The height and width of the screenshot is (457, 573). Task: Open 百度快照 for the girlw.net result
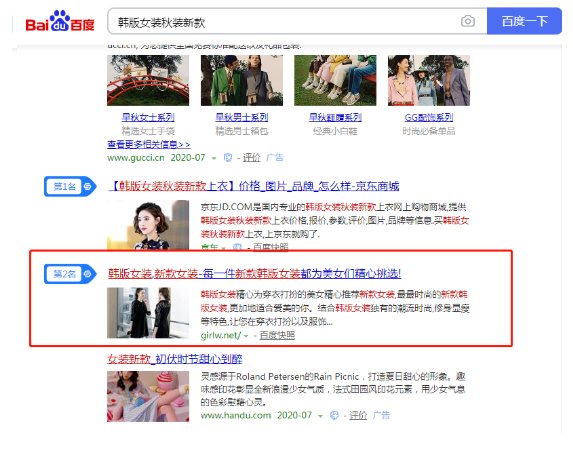pyautogui.click(x=277, y=335)
